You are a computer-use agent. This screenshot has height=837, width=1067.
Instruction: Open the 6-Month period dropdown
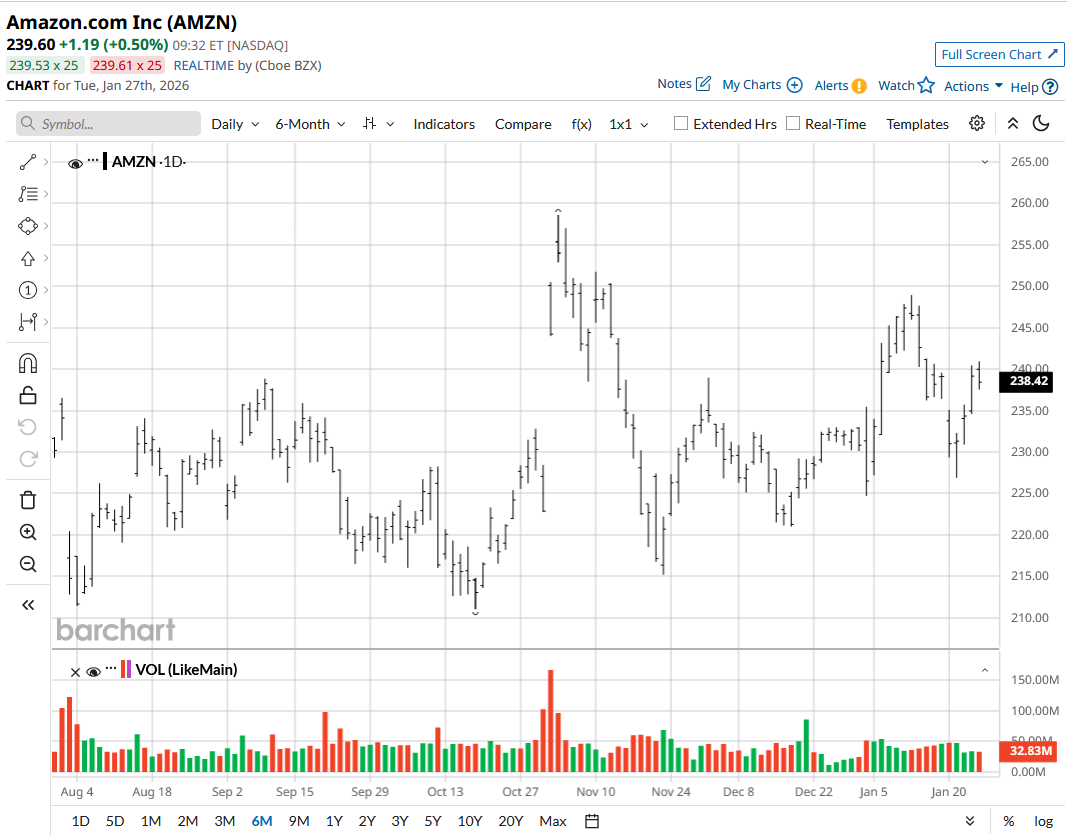pyautogui.click(x=310, y=124)
